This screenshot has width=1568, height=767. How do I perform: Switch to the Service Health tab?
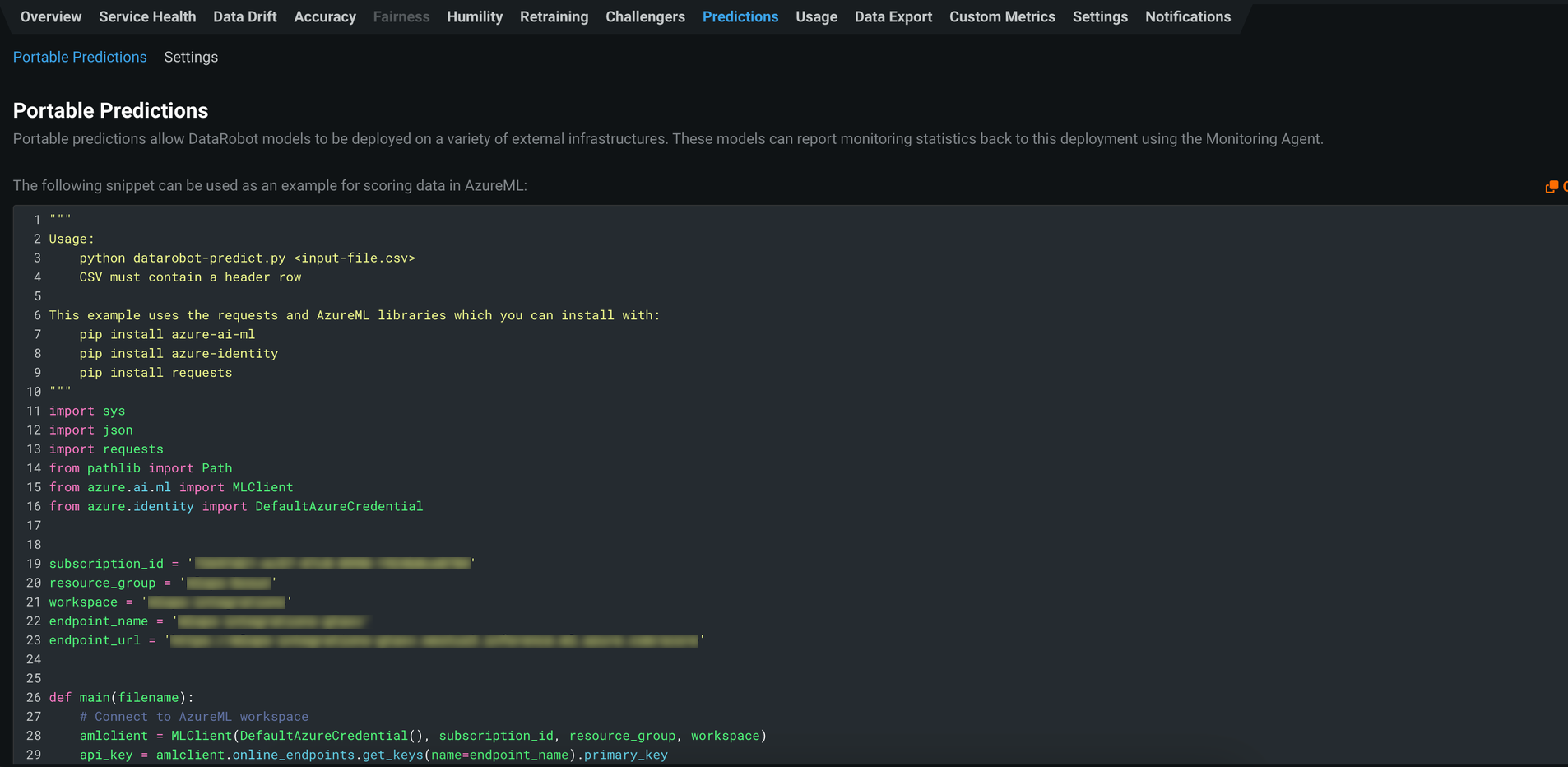pos(147,16)
